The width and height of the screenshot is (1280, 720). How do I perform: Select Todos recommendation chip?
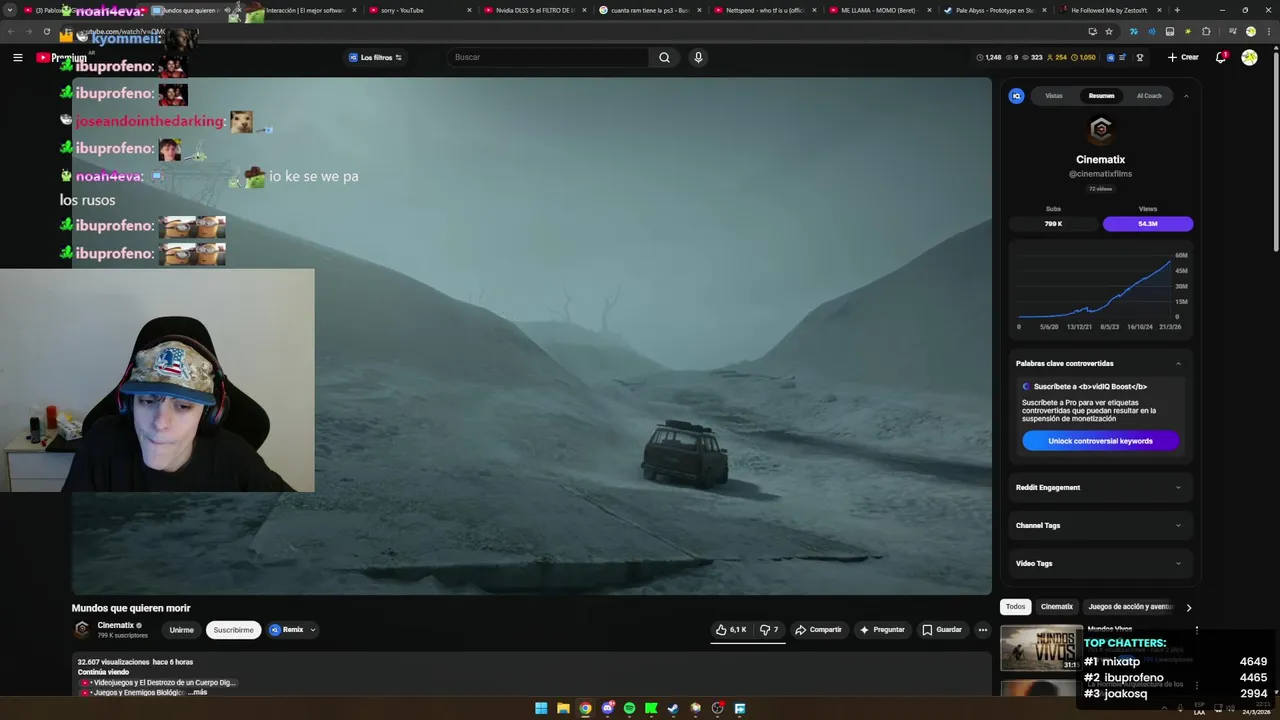[x=1015, y=607]
